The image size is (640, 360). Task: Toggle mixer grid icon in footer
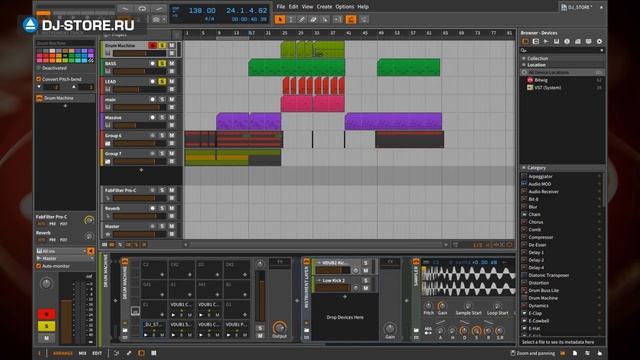click(x=154, y=353)
